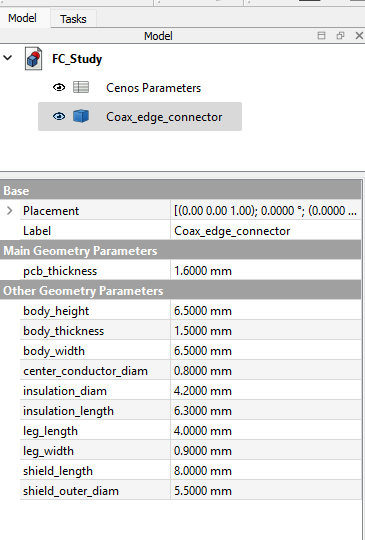
Task: Select the Cenos Parameters tree item
Action: click(x=153, y=88)
